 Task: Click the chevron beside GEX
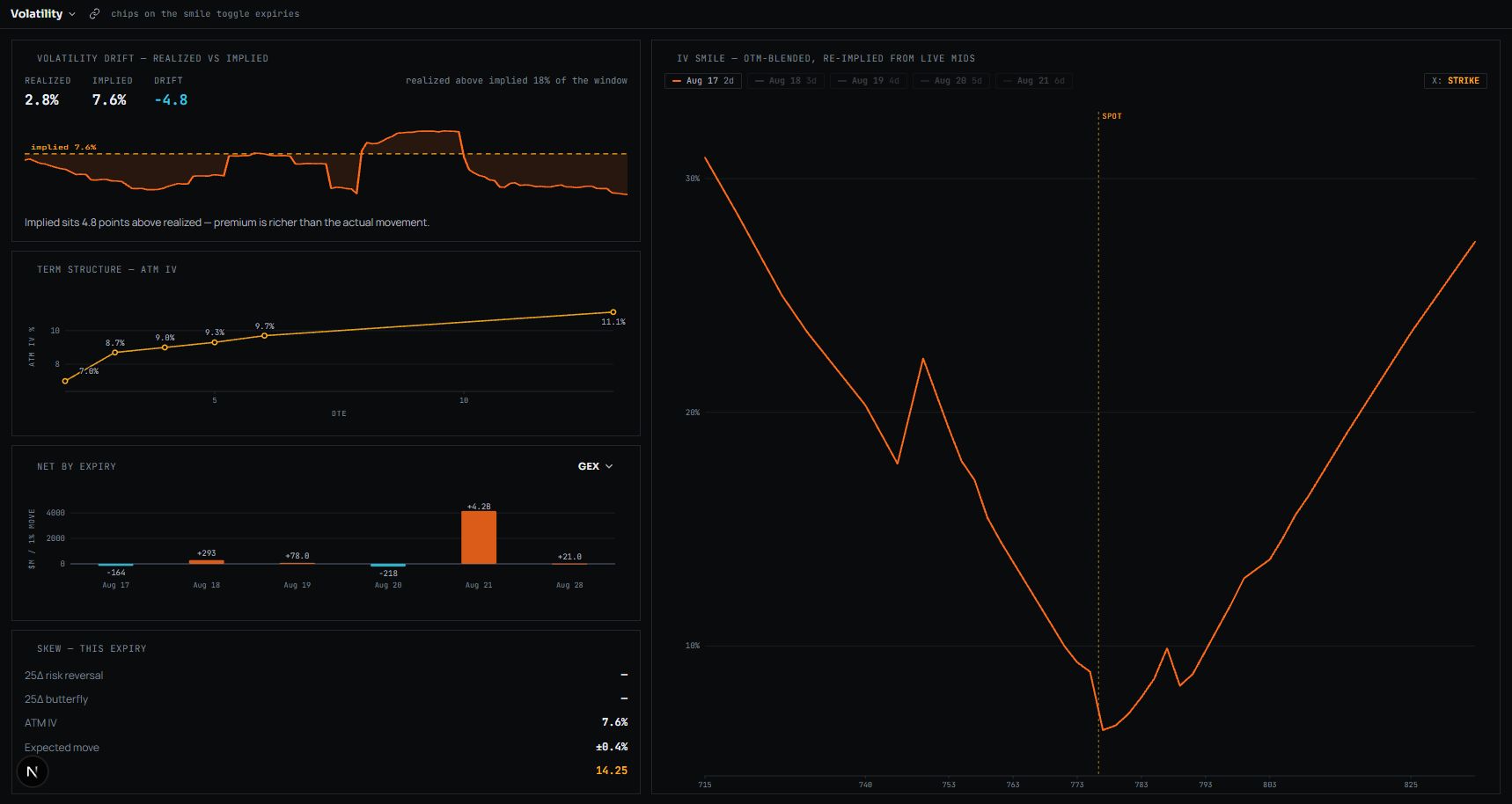coord(609,466)
